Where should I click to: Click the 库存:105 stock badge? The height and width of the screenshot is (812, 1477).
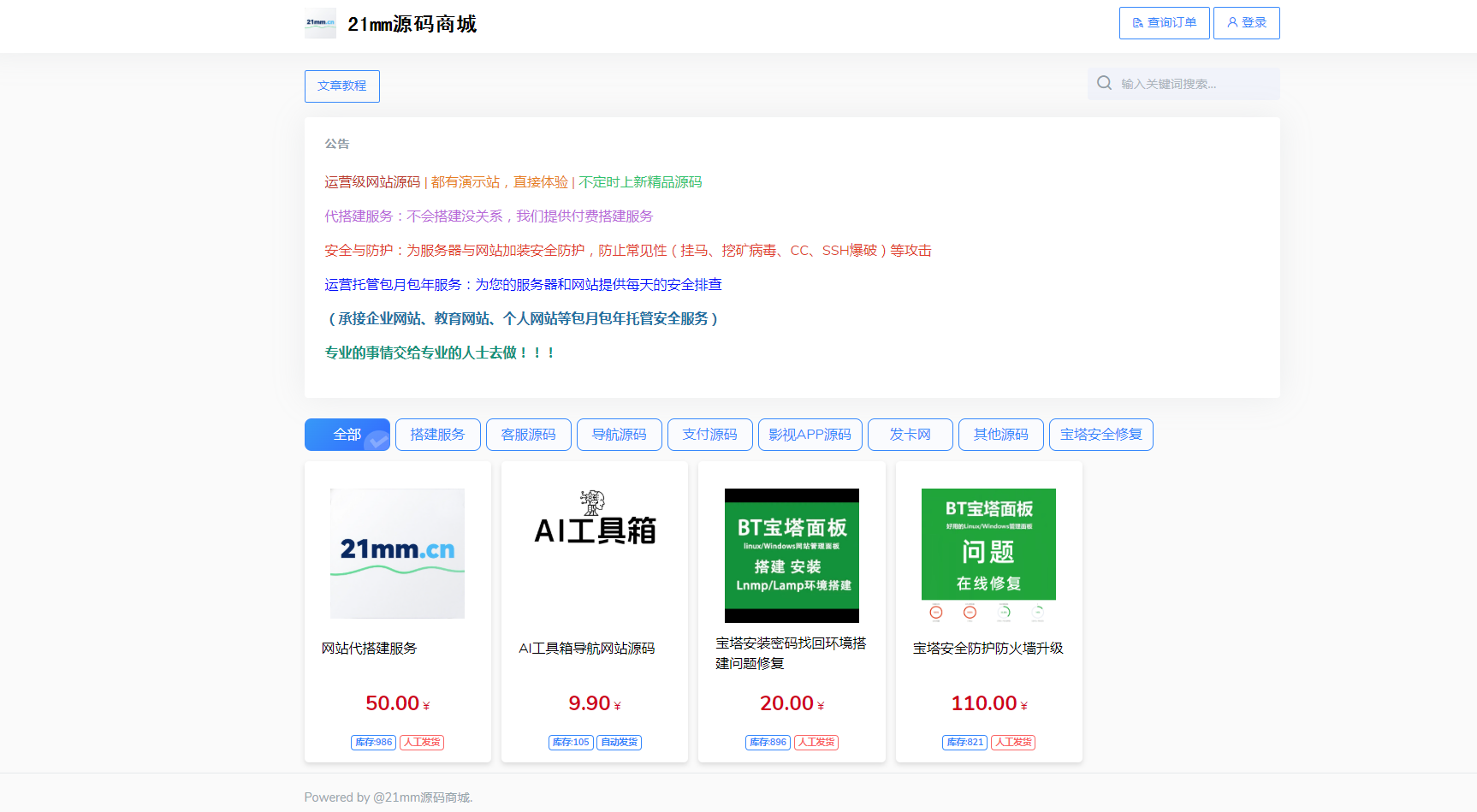571,743
